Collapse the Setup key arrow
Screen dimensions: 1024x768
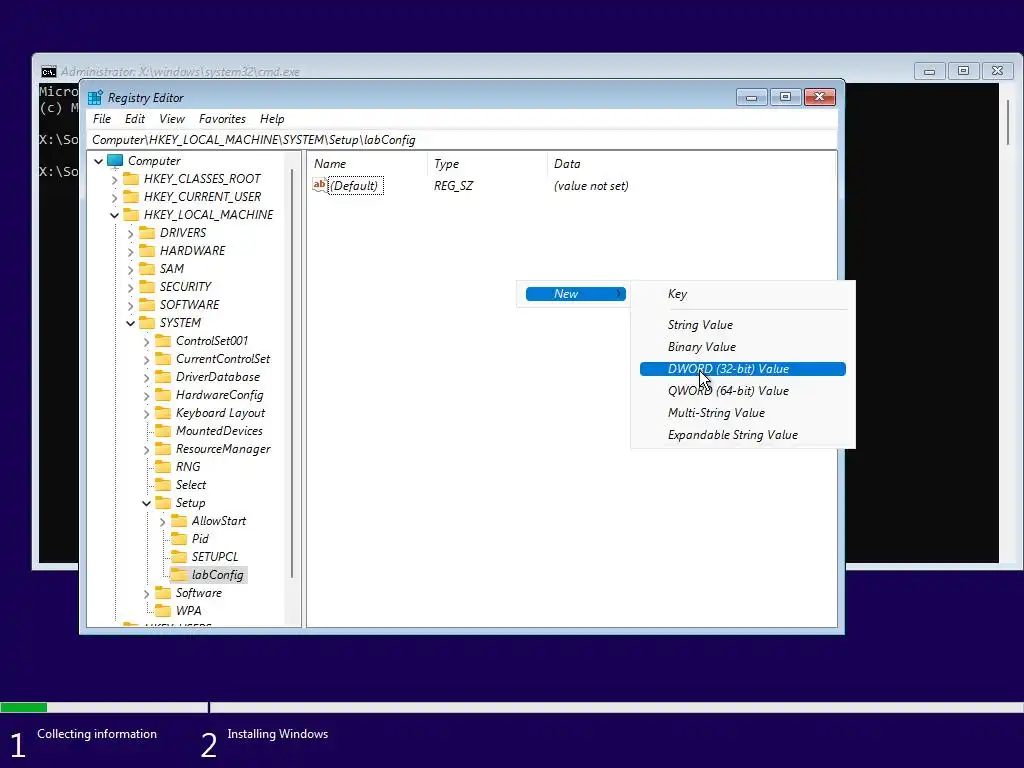click(x=146, y=504)
